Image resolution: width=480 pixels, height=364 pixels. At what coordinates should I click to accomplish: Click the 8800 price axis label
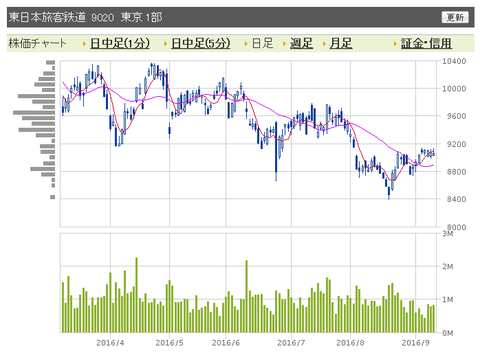coord(456,172)
